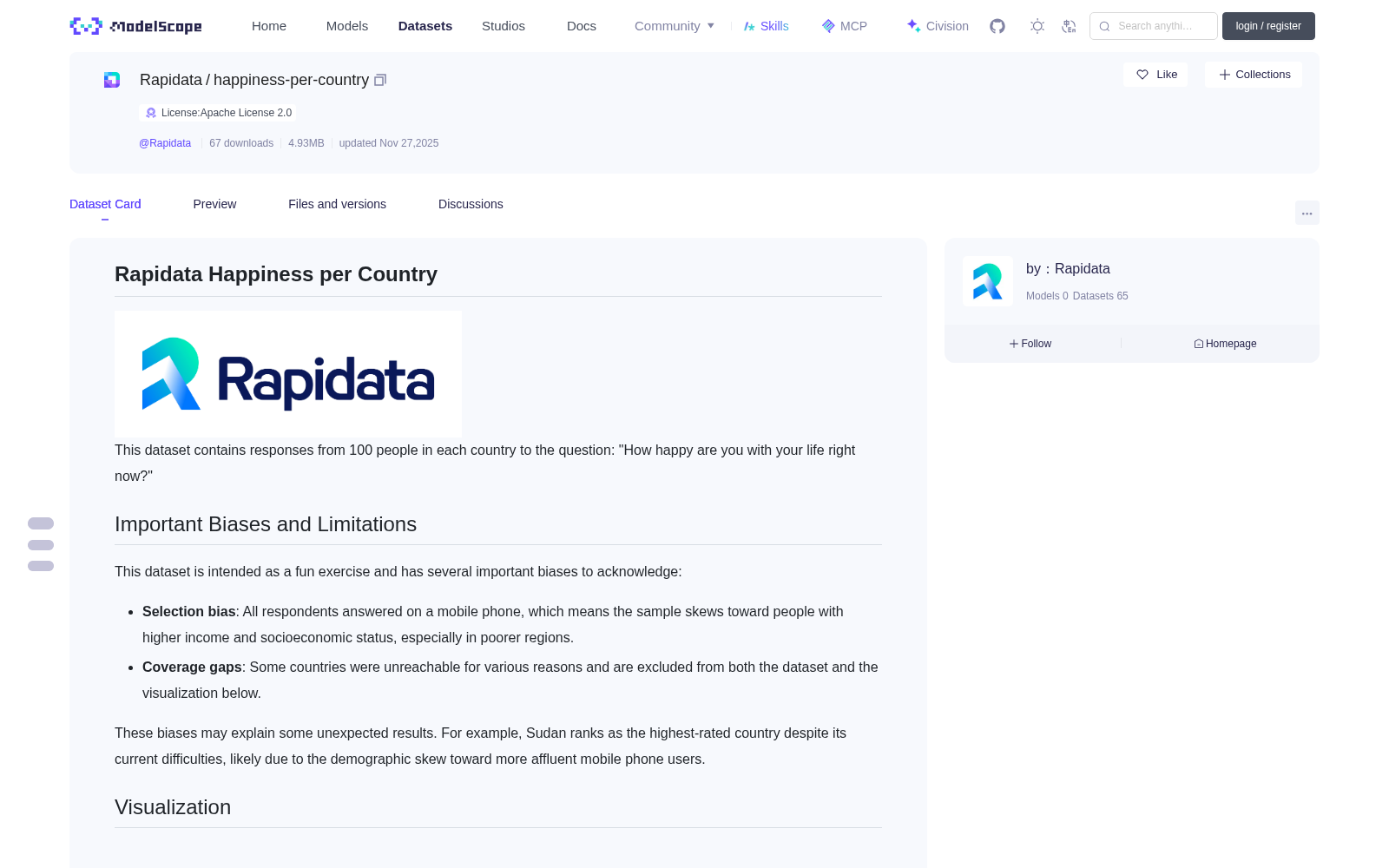Click the login / register button
The width and height of the screenshot is (1389, 868).
point(1268,26)
